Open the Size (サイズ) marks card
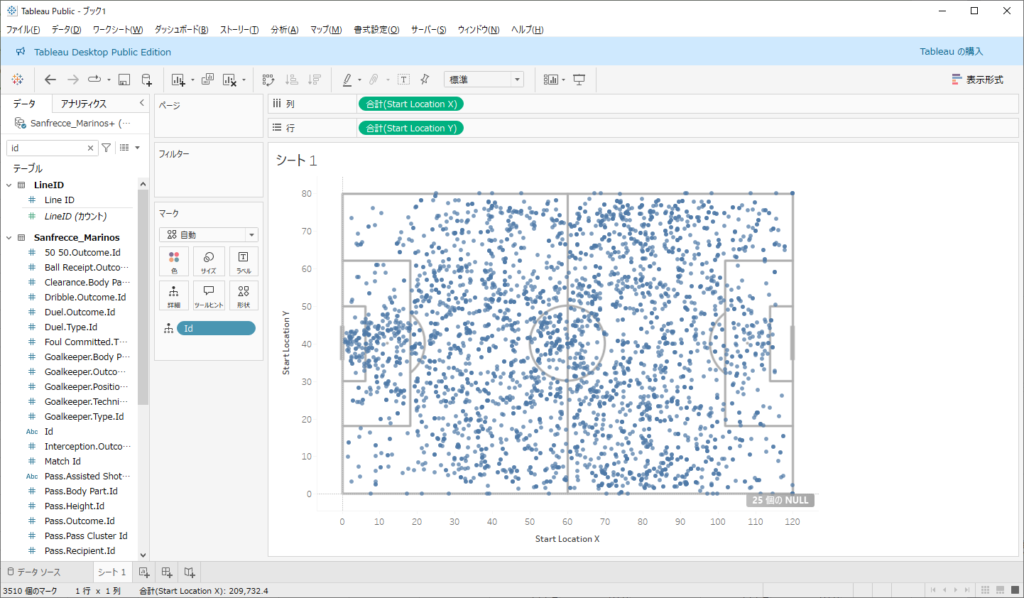1024x598 pixels. [x=208, y=262]
